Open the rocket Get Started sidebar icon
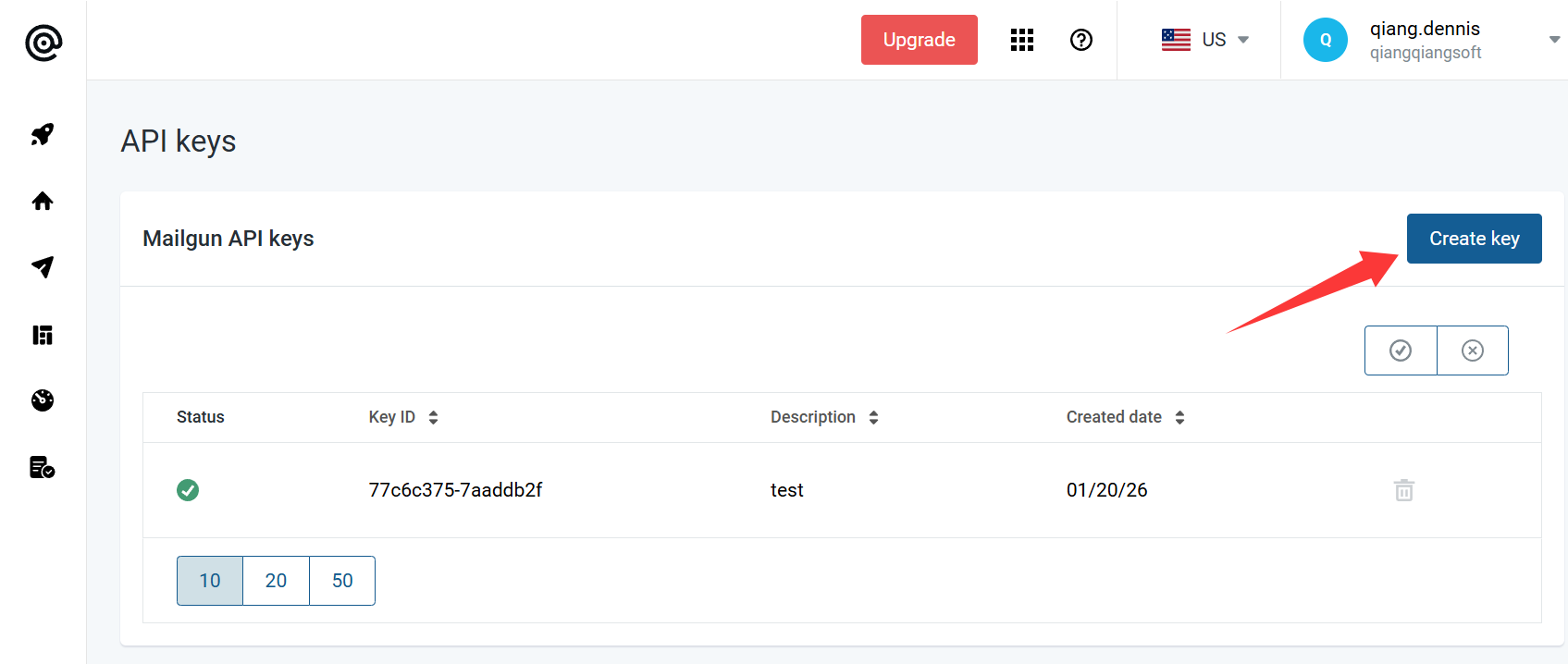This screenshot has height=664, width=1568. click(x=43, y=135)
